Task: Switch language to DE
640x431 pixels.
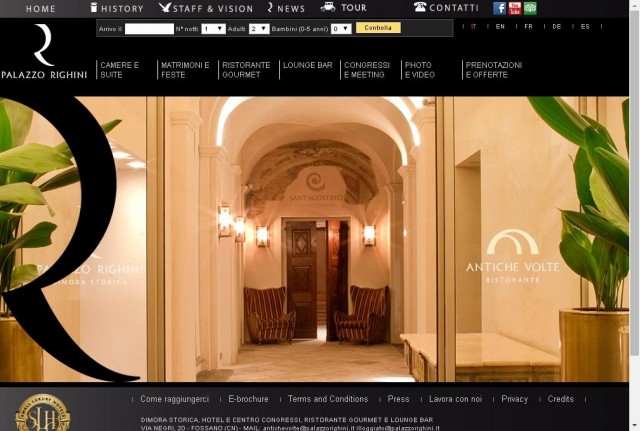Action: pos(557,27)
